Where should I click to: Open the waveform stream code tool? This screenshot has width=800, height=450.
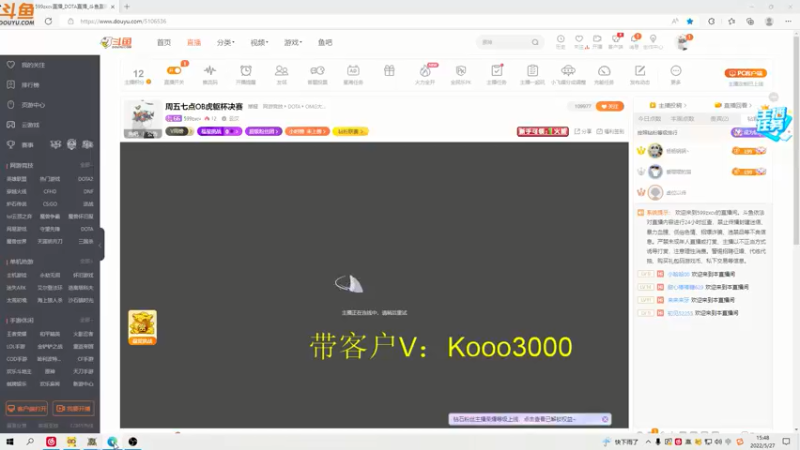(210, 70)
